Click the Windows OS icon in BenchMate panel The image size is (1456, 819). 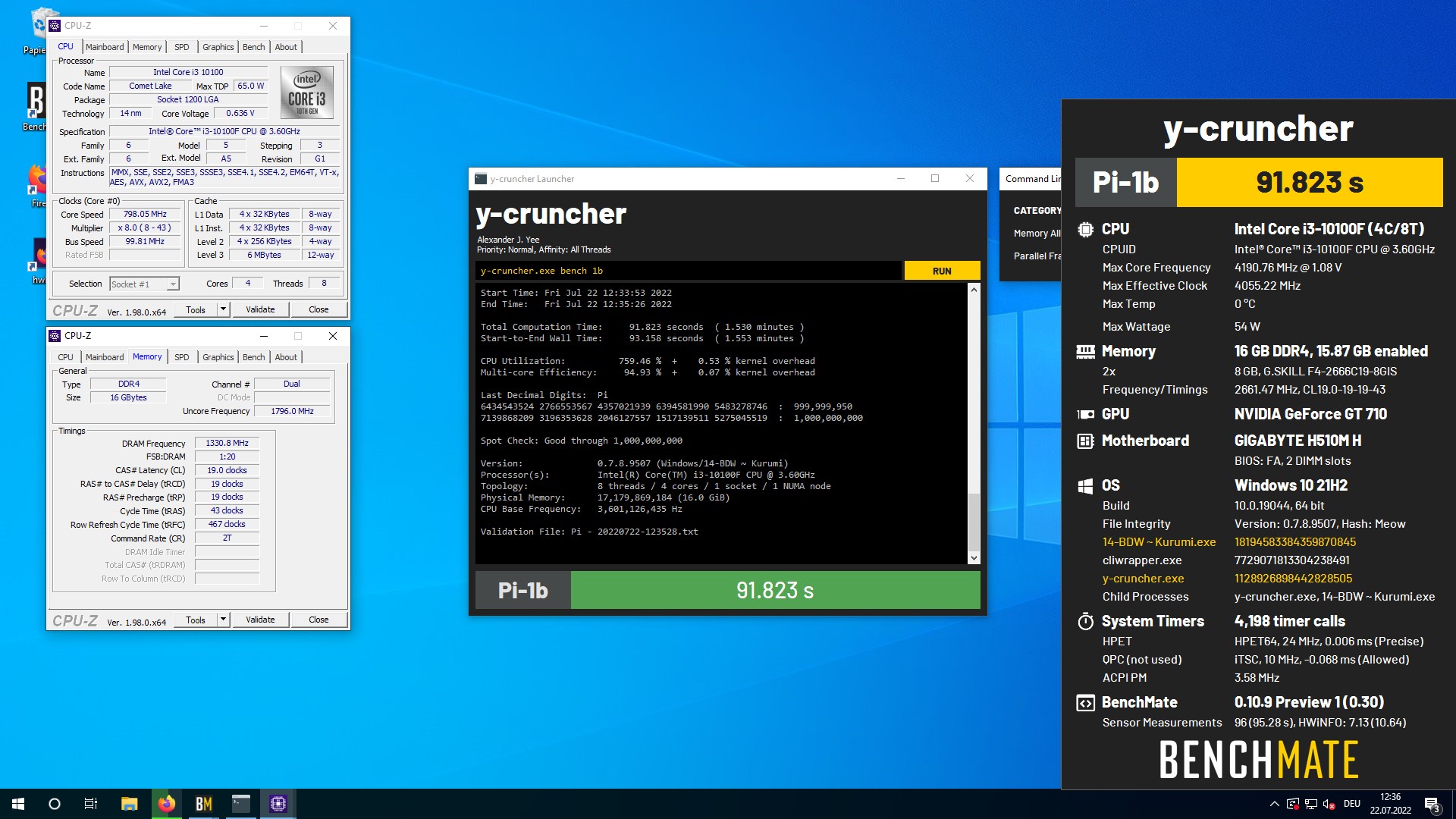point(1085,485)
